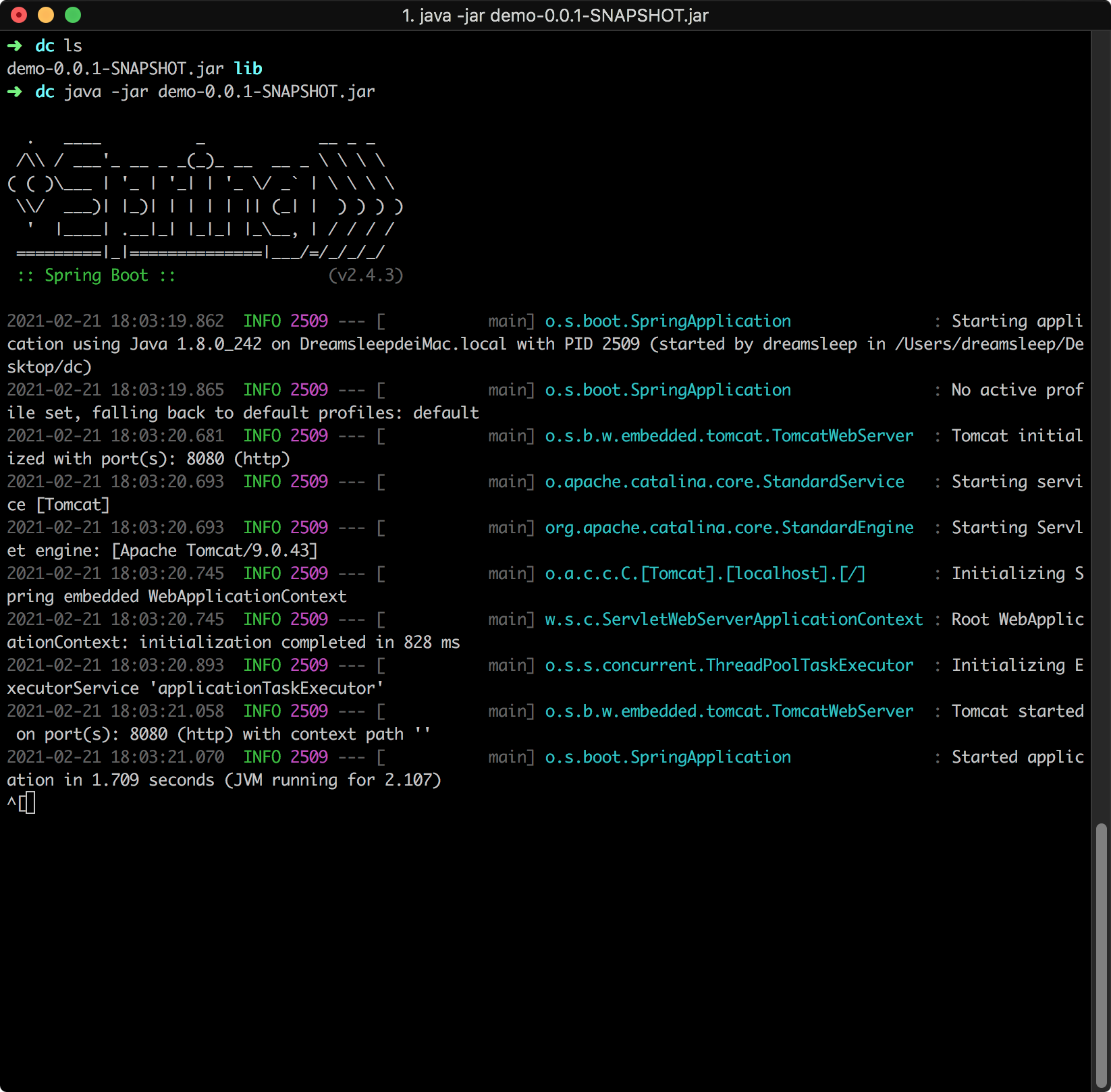Click 'sktop/dc)' continuation line
The height and width of the screenshot is (1092, 1111).
[x=49, y=367]
